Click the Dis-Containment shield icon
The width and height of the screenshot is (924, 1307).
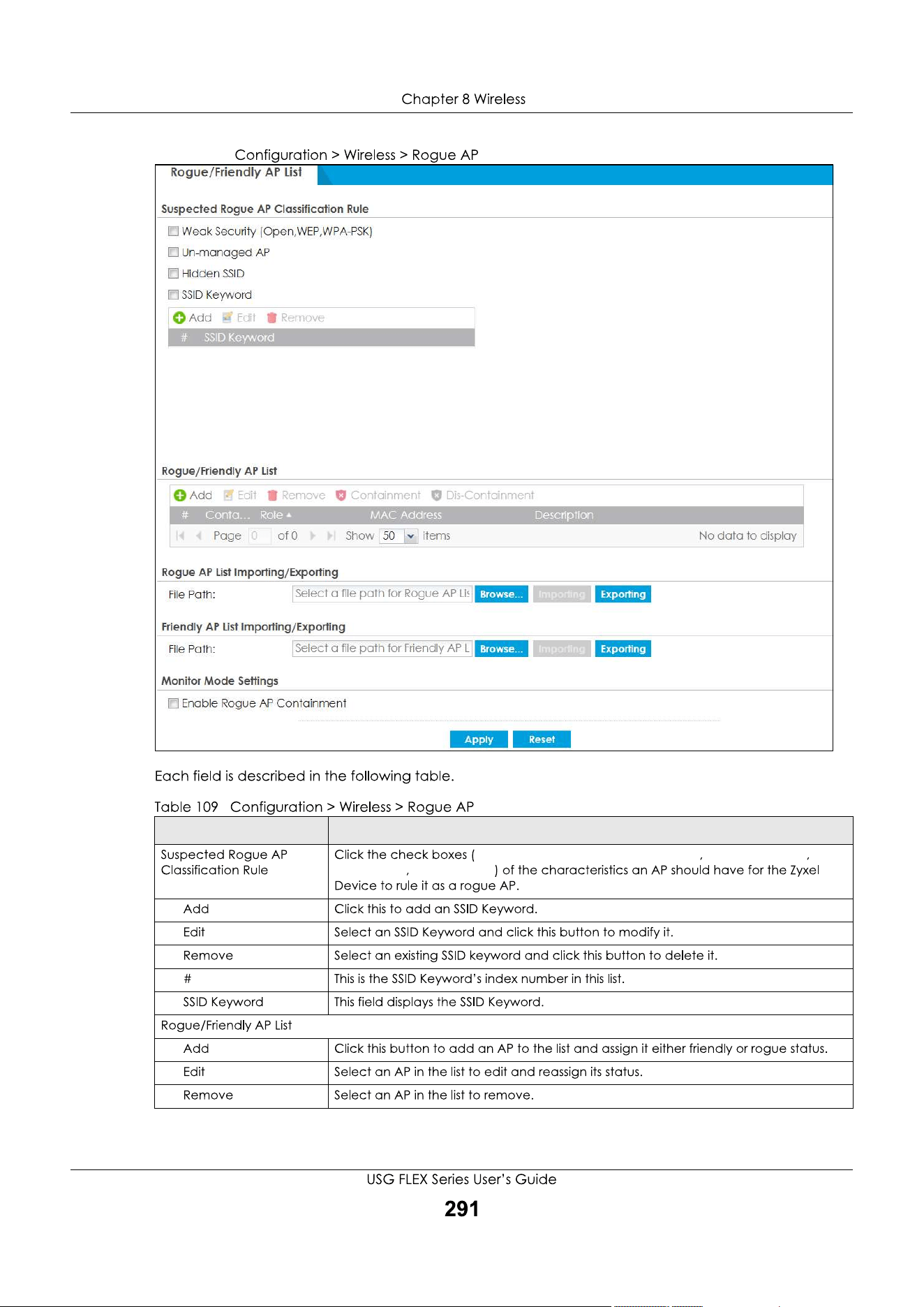[x=436, y=495]
